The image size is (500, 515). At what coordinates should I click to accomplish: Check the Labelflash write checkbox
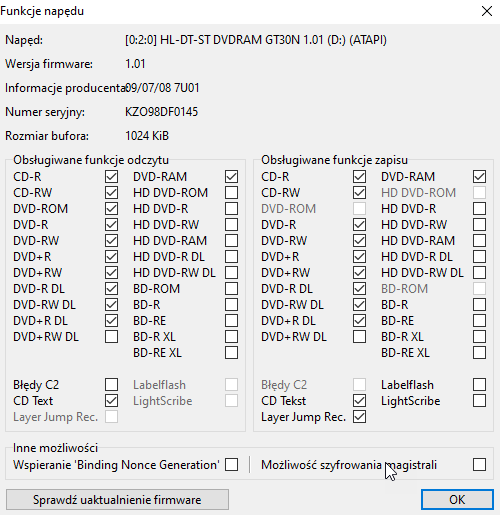[479, 385]
